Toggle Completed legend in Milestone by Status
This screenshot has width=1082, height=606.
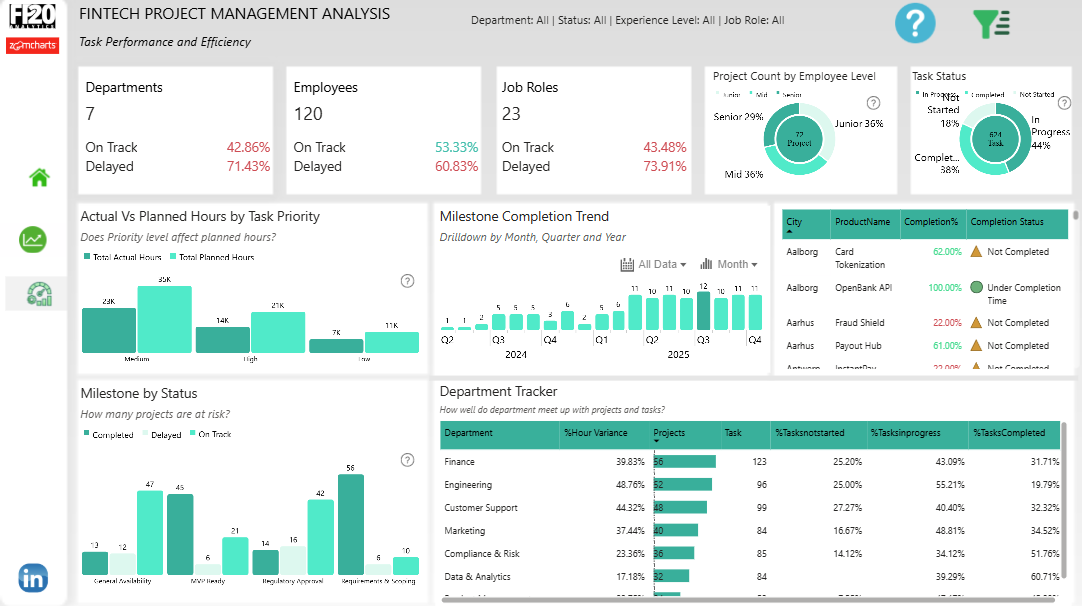point(108,434)
